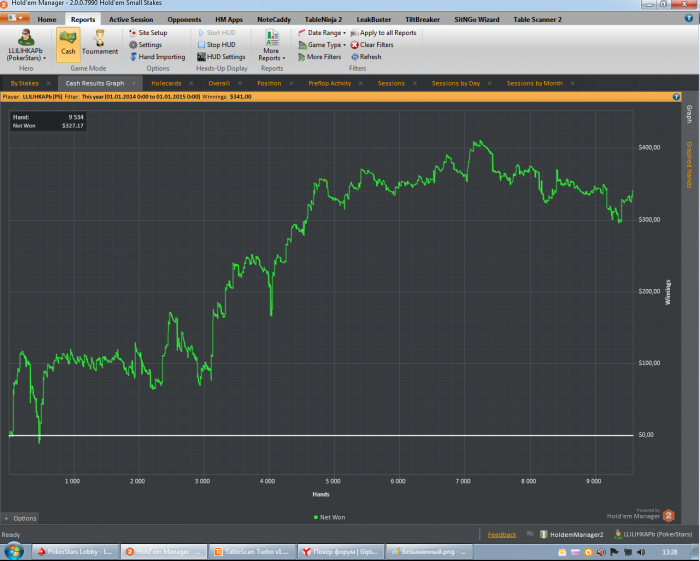
Task: Switch to PokerStars Lobby taskbar window
Action: tap(76, 552)
